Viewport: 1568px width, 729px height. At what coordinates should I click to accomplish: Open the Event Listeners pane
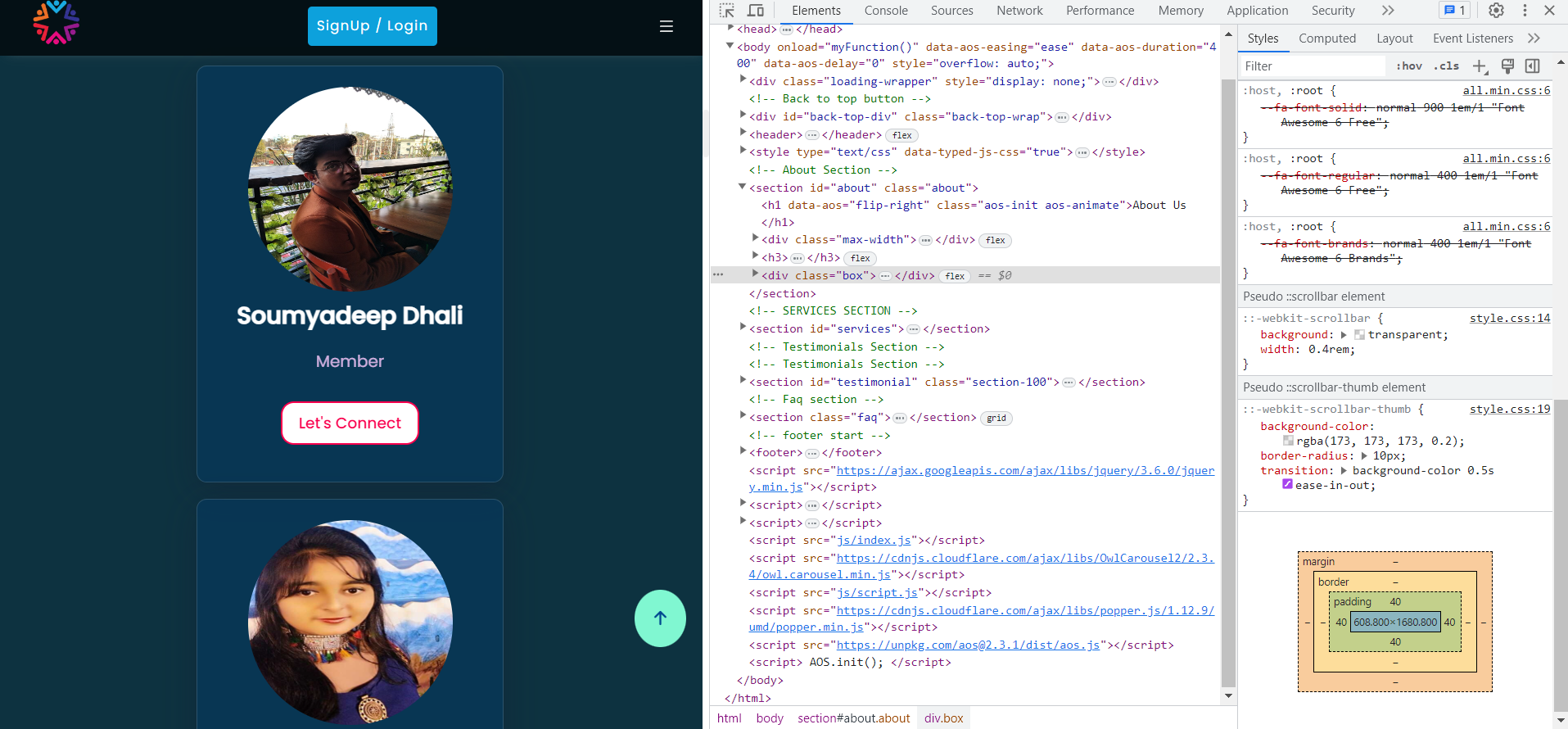[x=1472, y=38]
